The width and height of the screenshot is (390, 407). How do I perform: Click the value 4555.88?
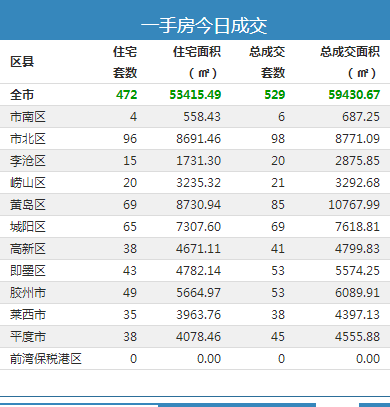point(358,337)
